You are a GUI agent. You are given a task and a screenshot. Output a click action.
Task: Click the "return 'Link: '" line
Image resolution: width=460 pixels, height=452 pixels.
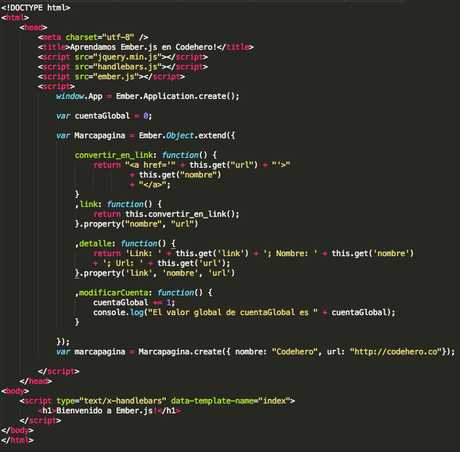[x=253, y=254]
